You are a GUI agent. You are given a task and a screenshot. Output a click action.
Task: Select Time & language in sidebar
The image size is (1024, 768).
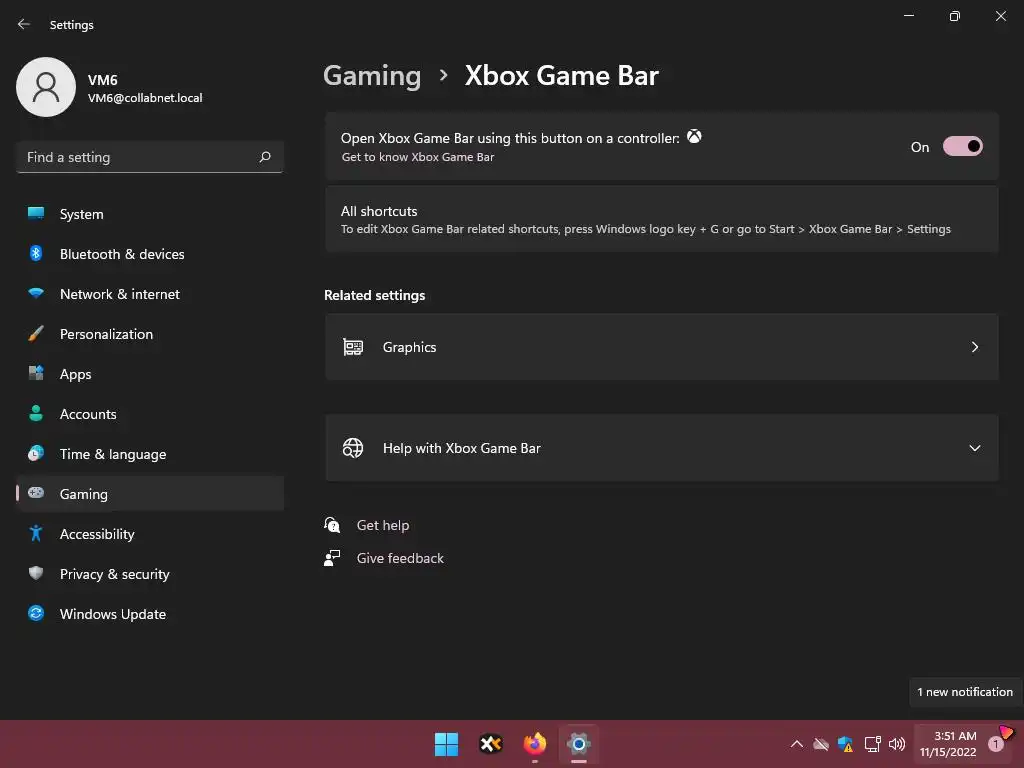point(150,454)
